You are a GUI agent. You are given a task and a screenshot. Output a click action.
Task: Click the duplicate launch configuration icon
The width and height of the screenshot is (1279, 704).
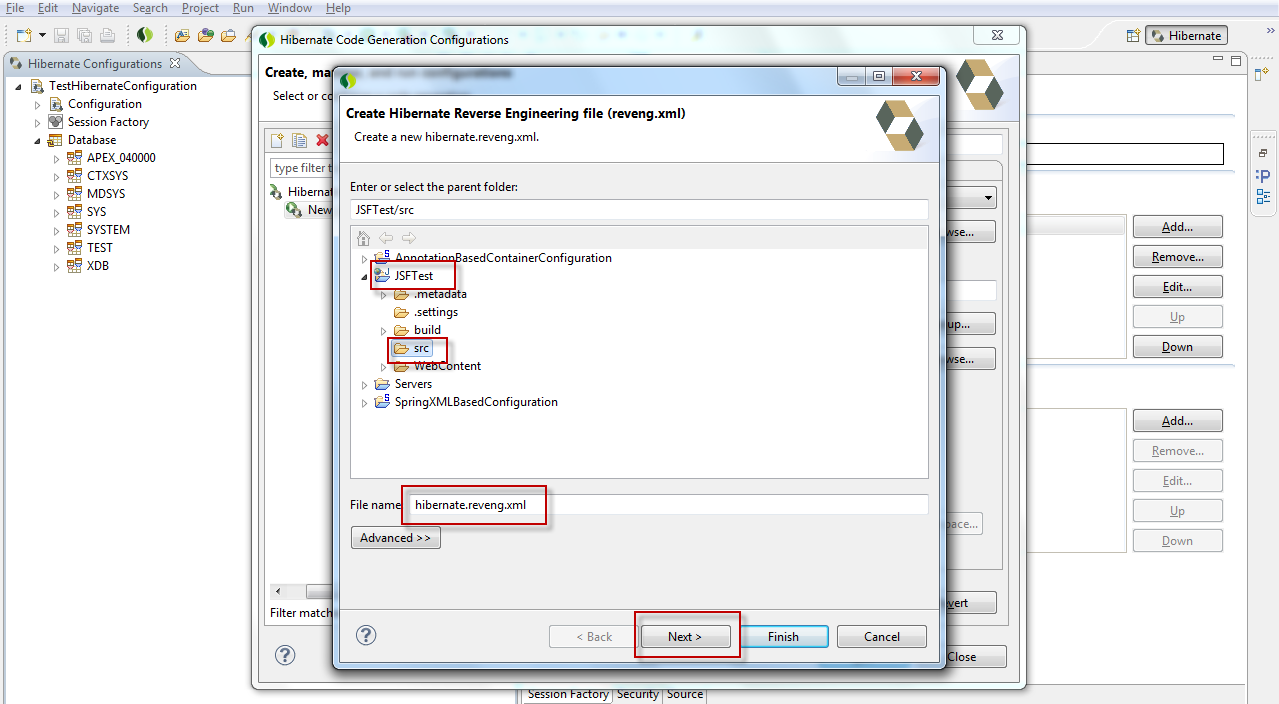coord(298,140)
